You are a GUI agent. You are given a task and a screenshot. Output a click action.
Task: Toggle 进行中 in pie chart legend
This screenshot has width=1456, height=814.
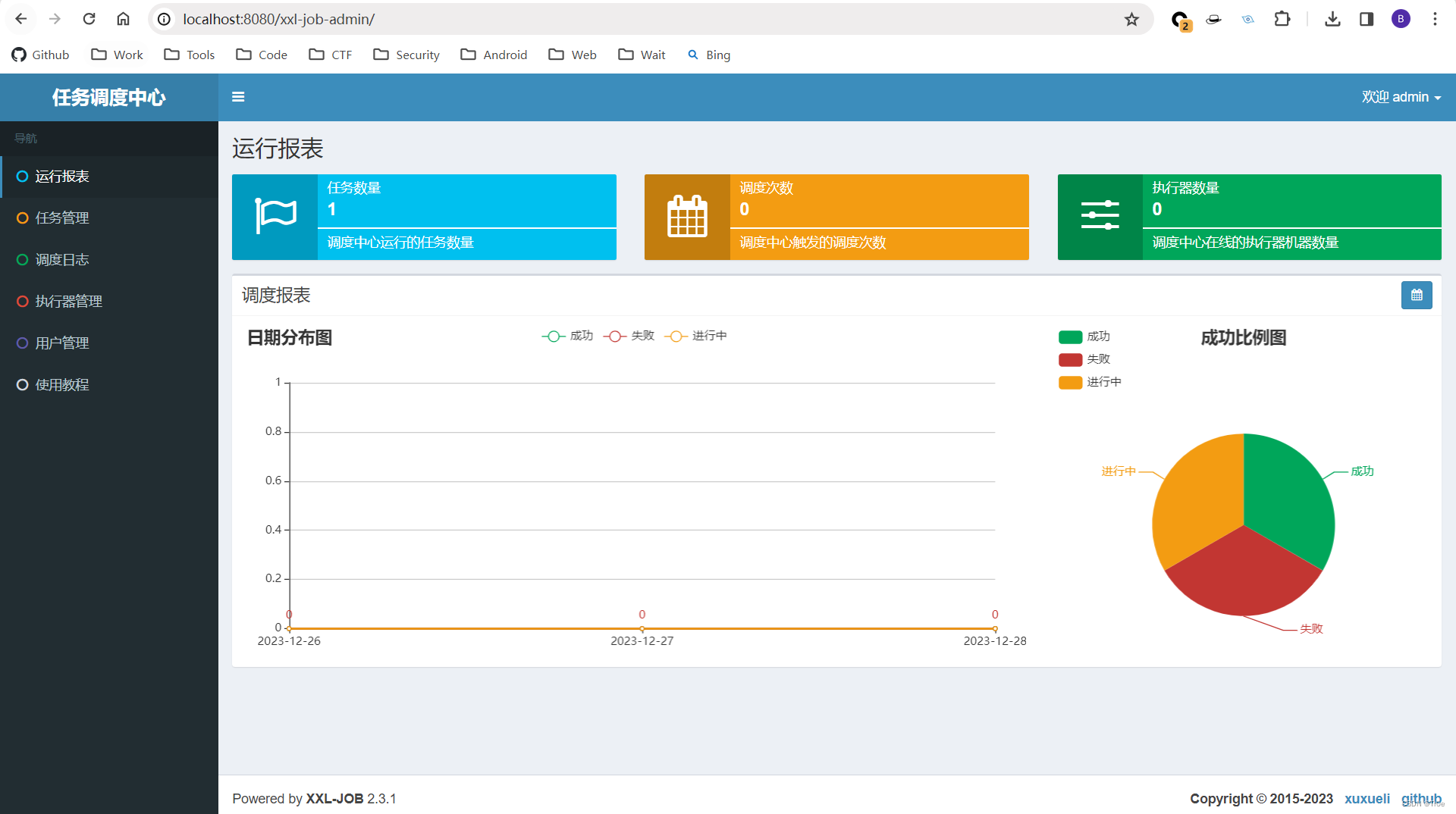[x=1090, y=382]
